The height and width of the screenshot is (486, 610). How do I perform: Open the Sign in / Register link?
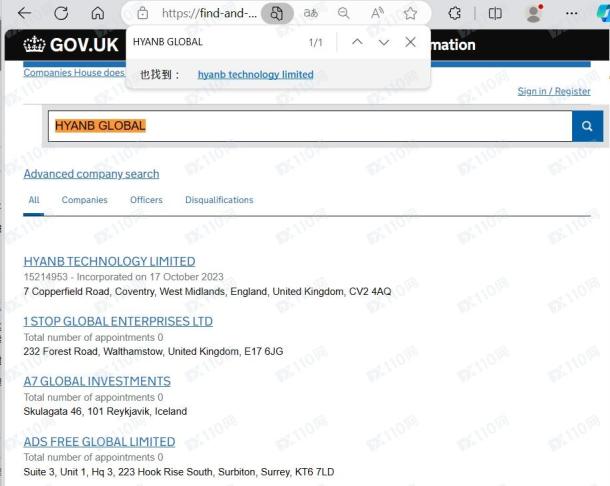(x=554, y=91)
